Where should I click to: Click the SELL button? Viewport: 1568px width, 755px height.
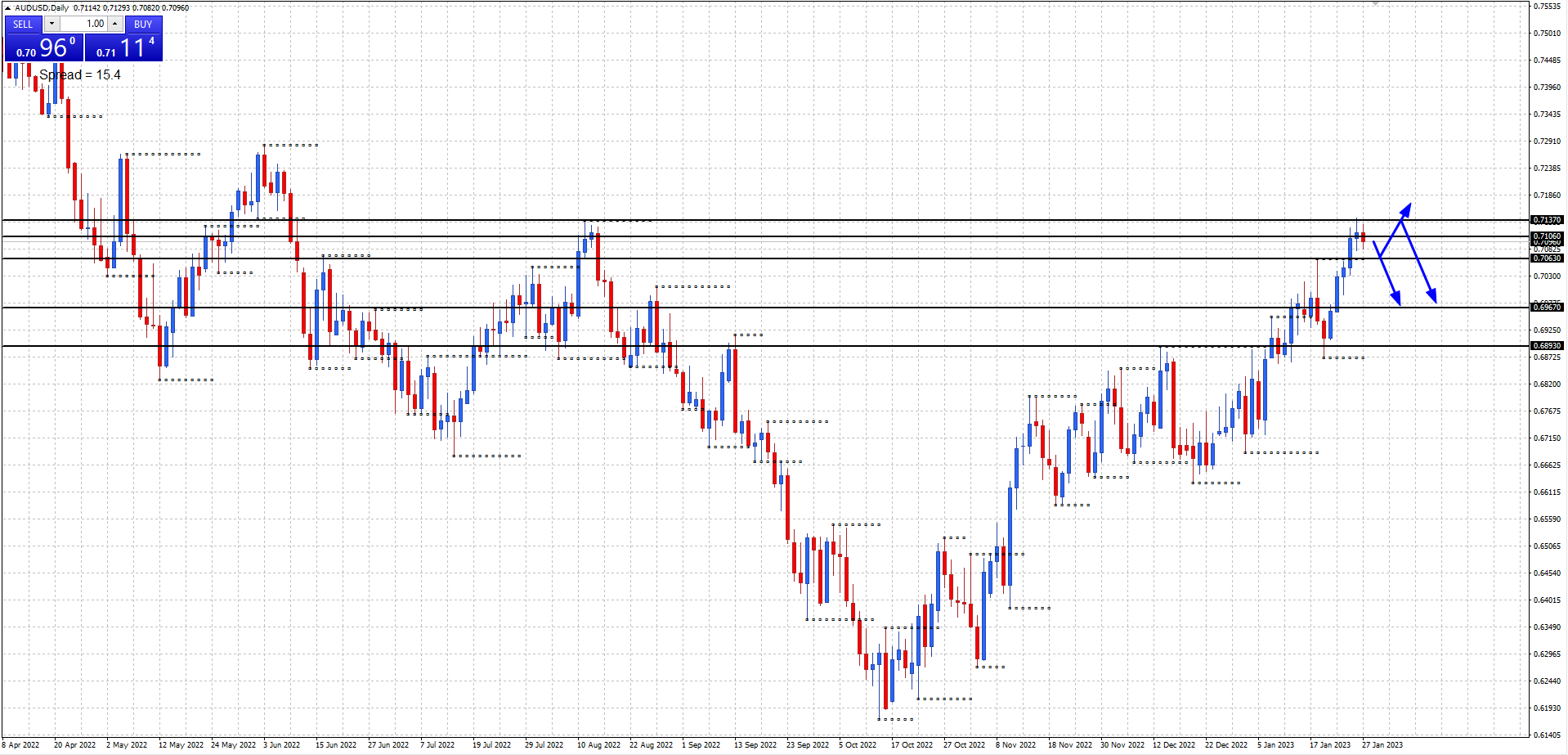[23, 24]
